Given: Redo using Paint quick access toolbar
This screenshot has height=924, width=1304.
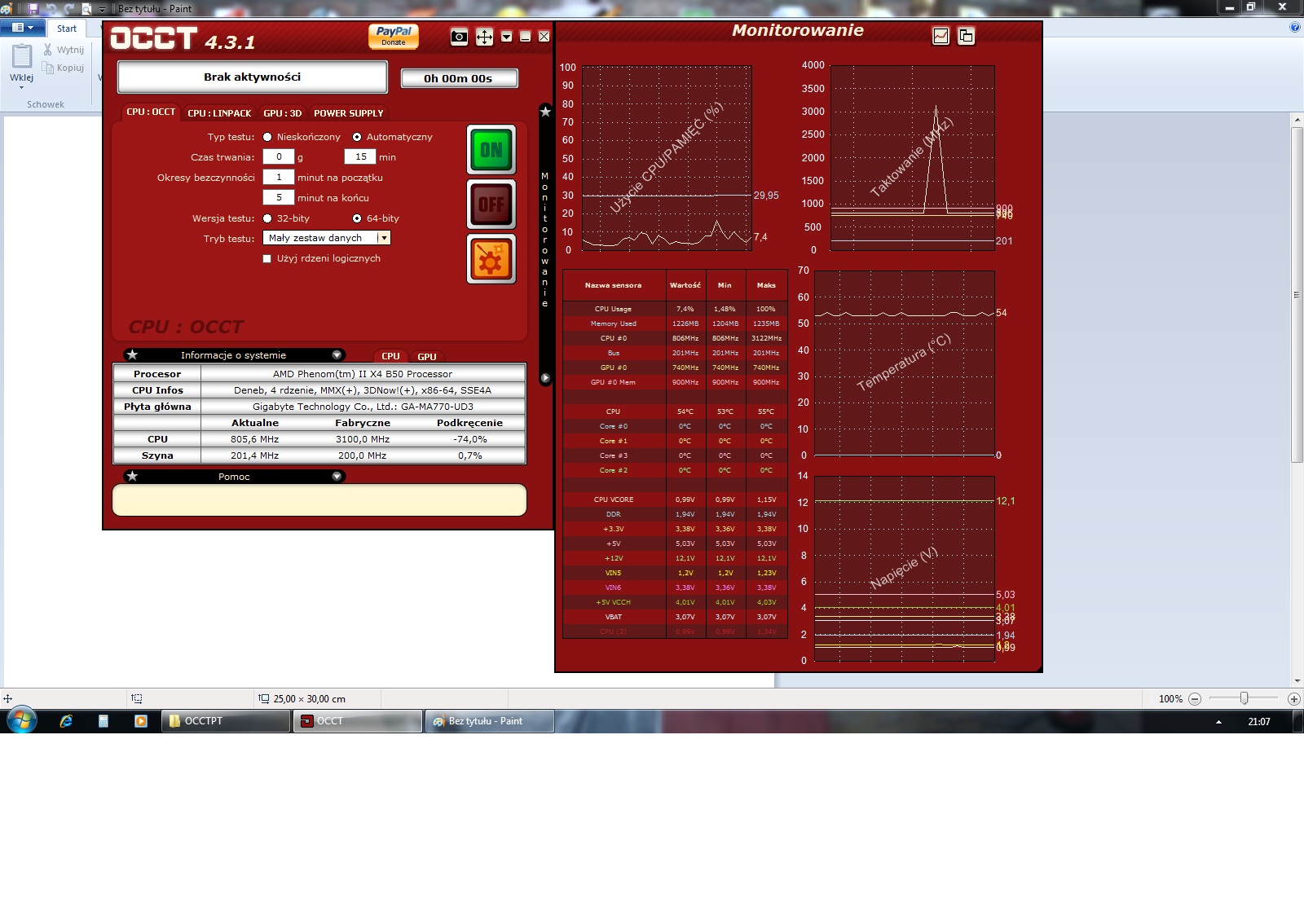Looking at the screenshot, I should [68, 8].
